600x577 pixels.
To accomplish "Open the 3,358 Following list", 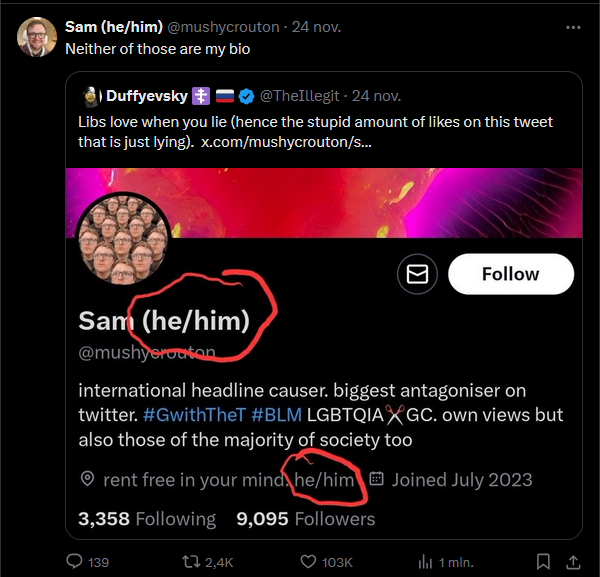I will pos(146,518).
